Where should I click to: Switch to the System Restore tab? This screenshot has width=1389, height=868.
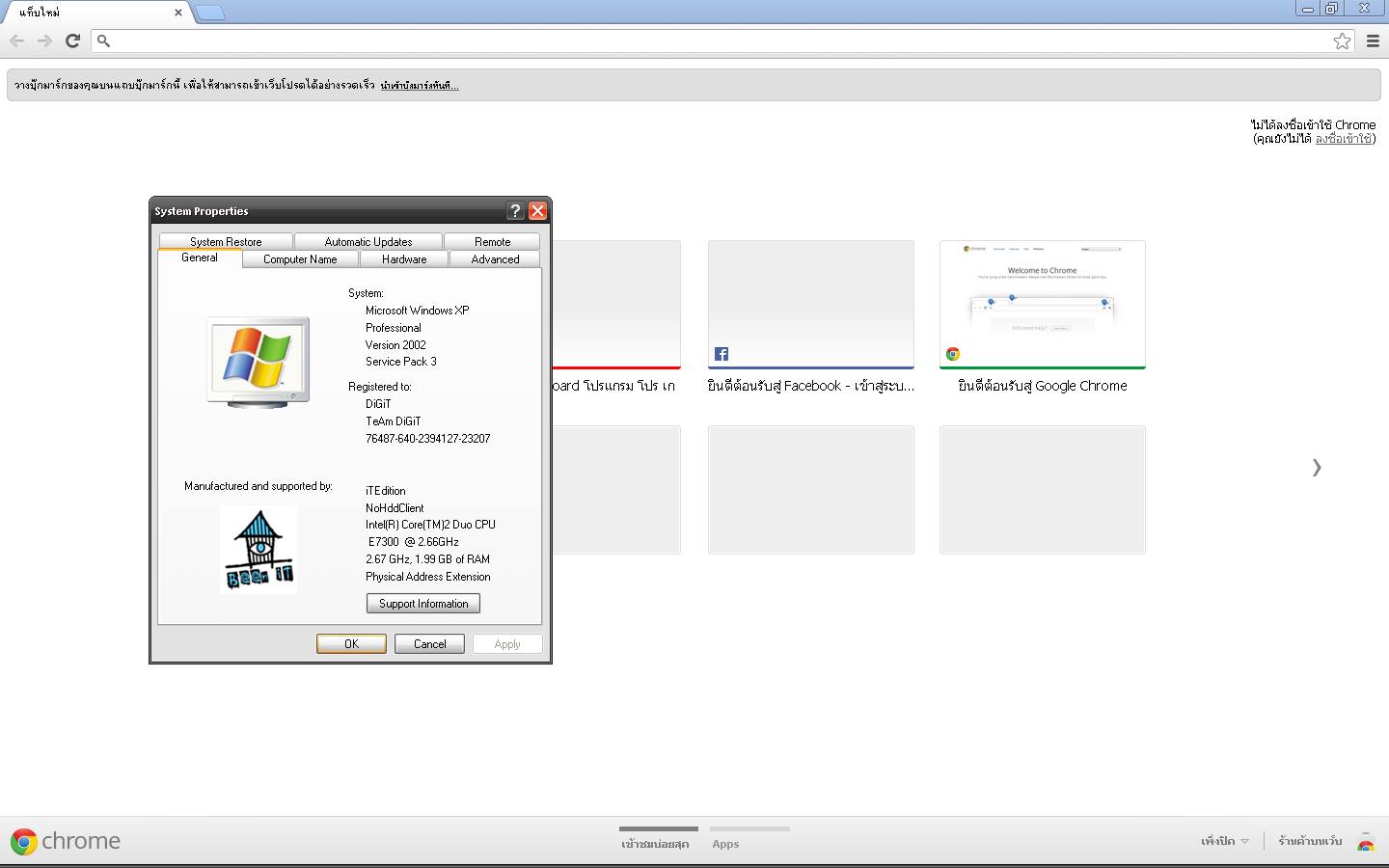226,241
